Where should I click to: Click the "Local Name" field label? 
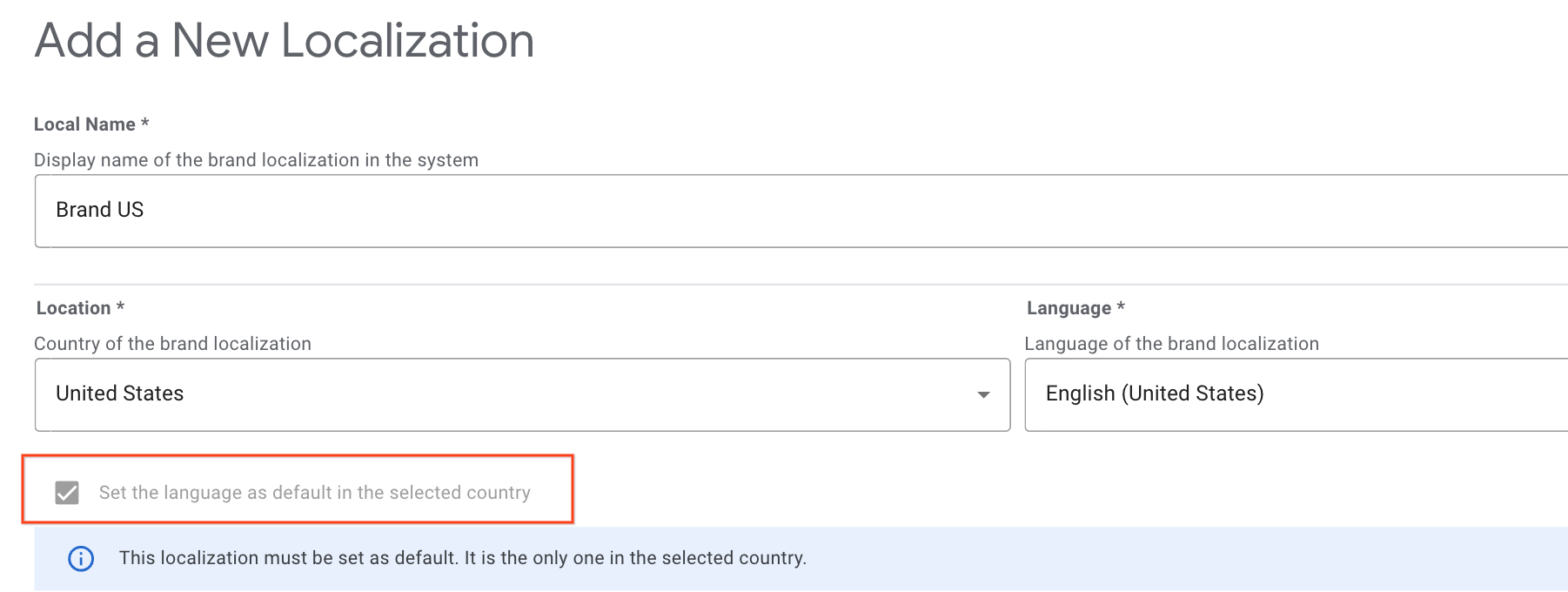[x=84, y=124]
